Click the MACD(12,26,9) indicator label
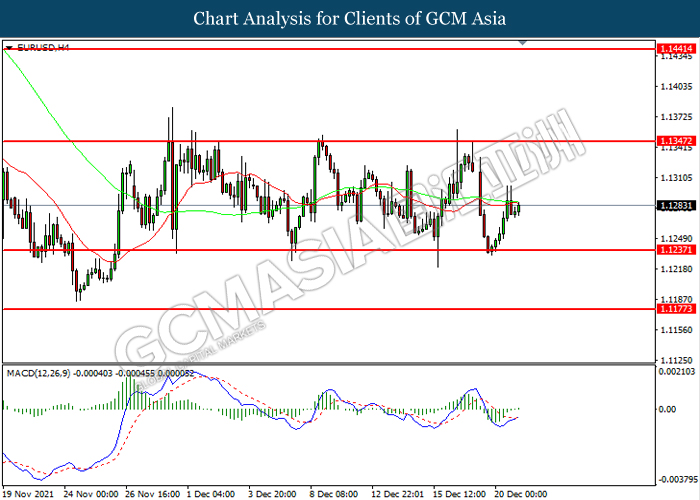 pyautogui.click(x=38, y=373)
